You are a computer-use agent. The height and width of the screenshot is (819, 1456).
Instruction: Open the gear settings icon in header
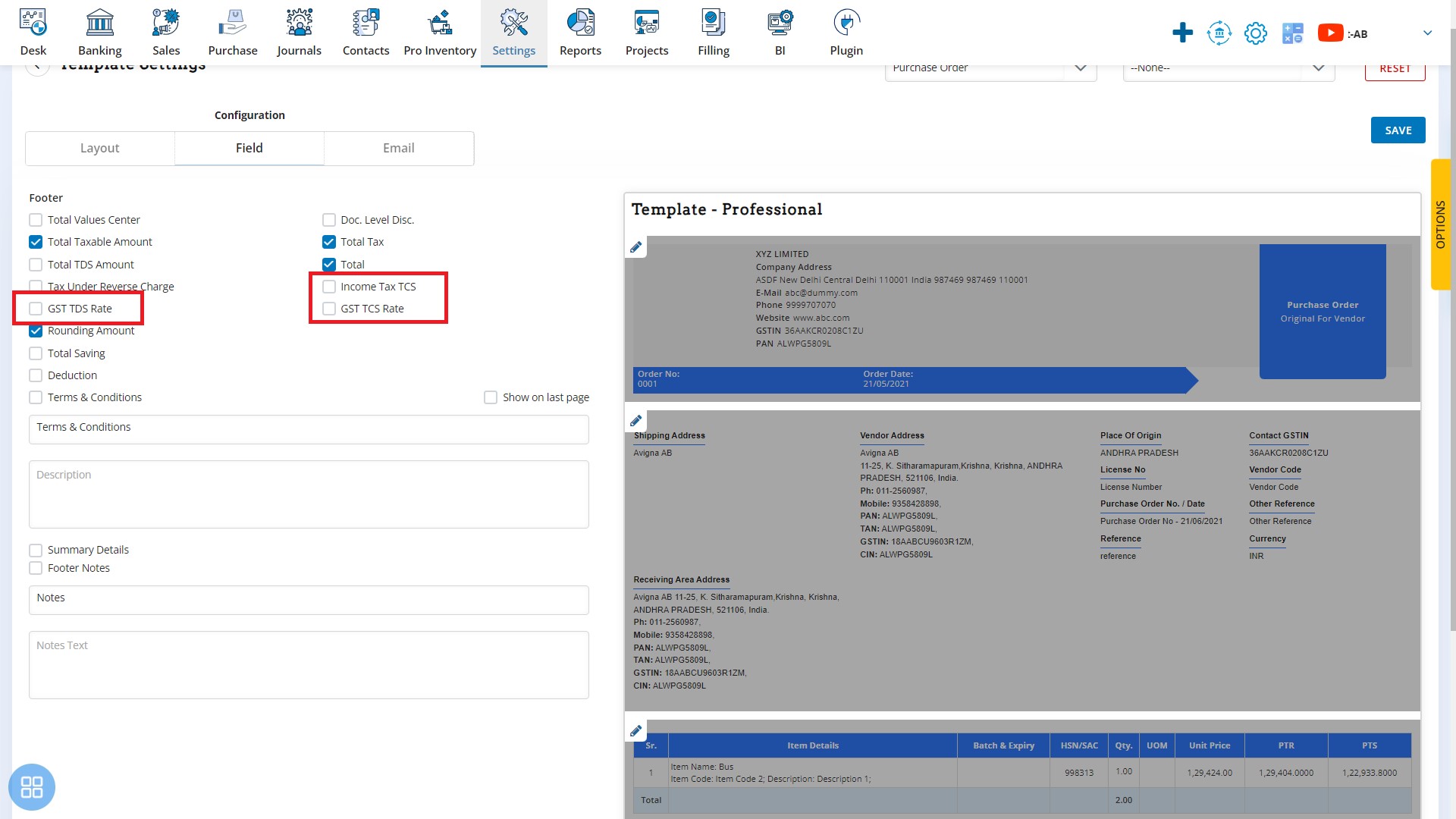click(x=1256, y=33)
